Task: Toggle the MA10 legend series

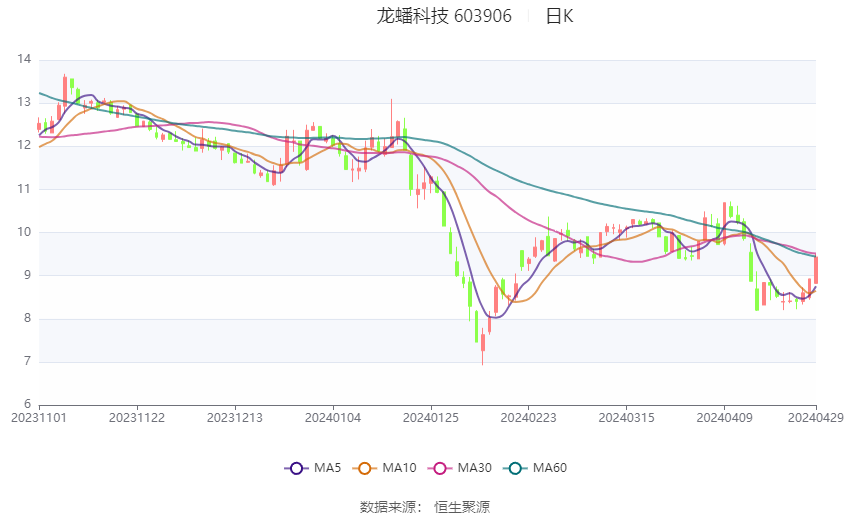Action: point(384,468)
